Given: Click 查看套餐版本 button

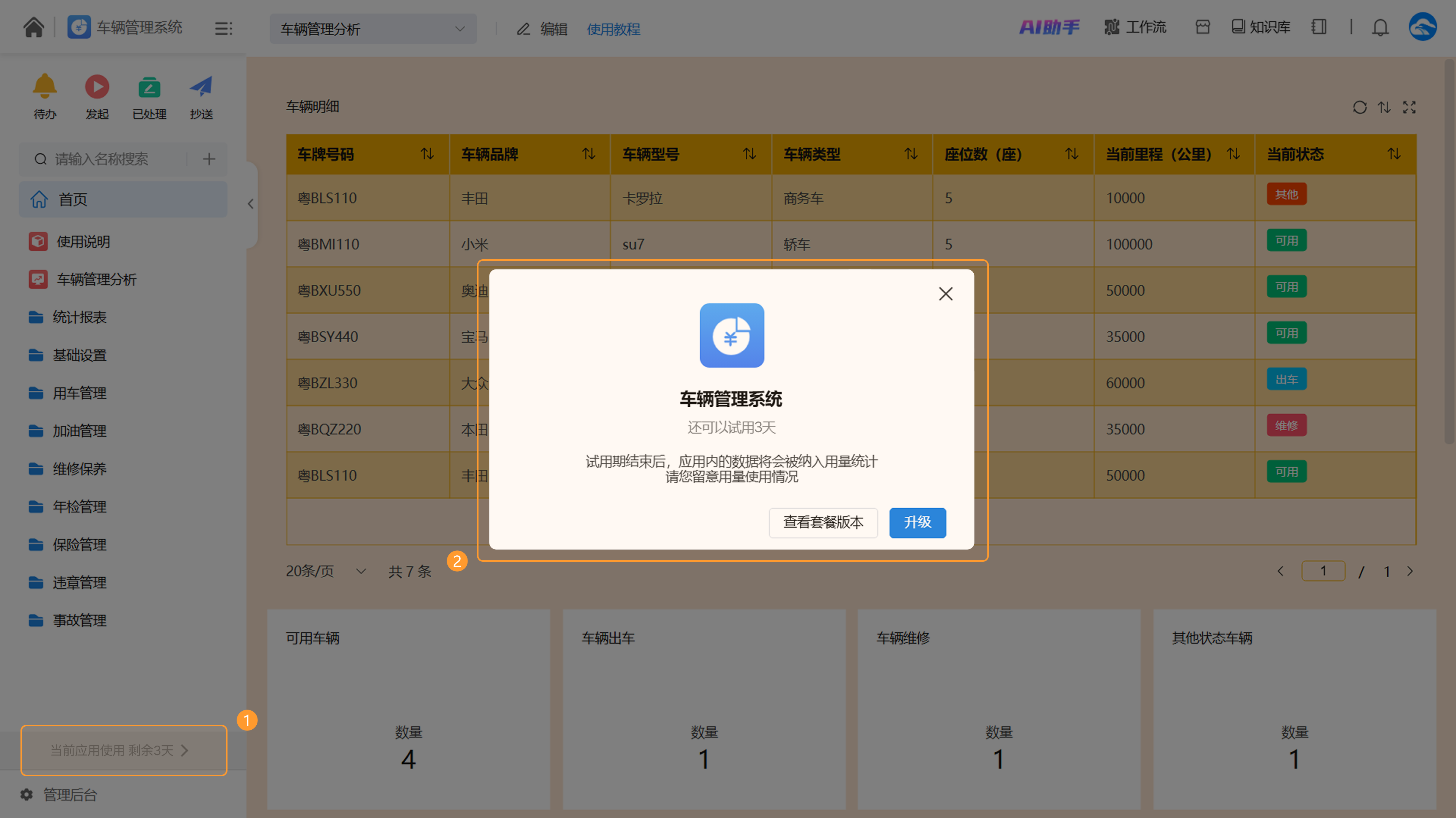Looking at the screenshot, I should (x=823, y=523).
